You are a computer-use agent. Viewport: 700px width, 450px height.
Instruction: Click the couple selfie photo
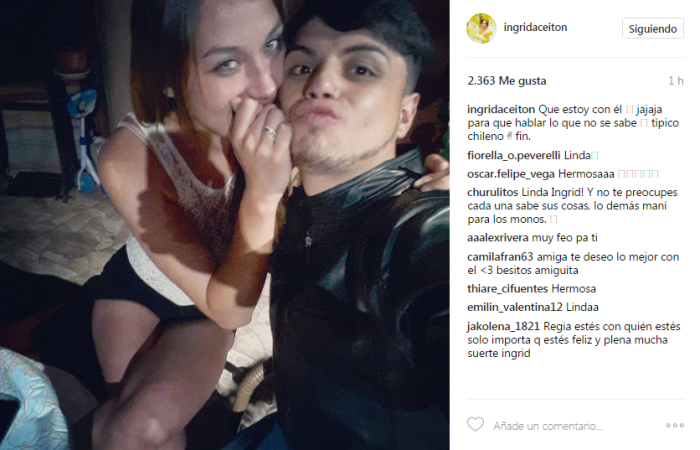[225, 225]
